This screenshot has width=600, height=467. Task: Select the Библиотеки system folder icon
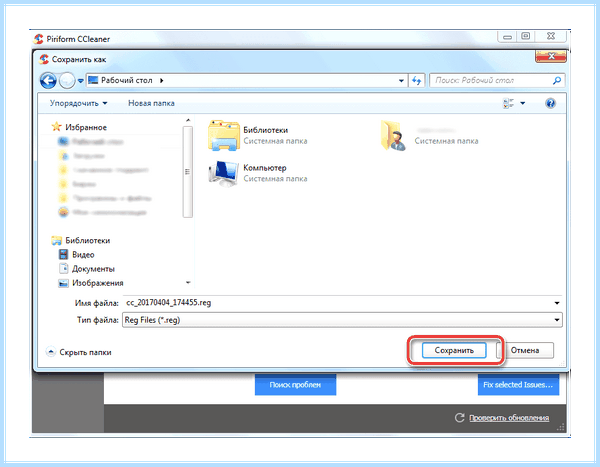(x=224, y=135)
